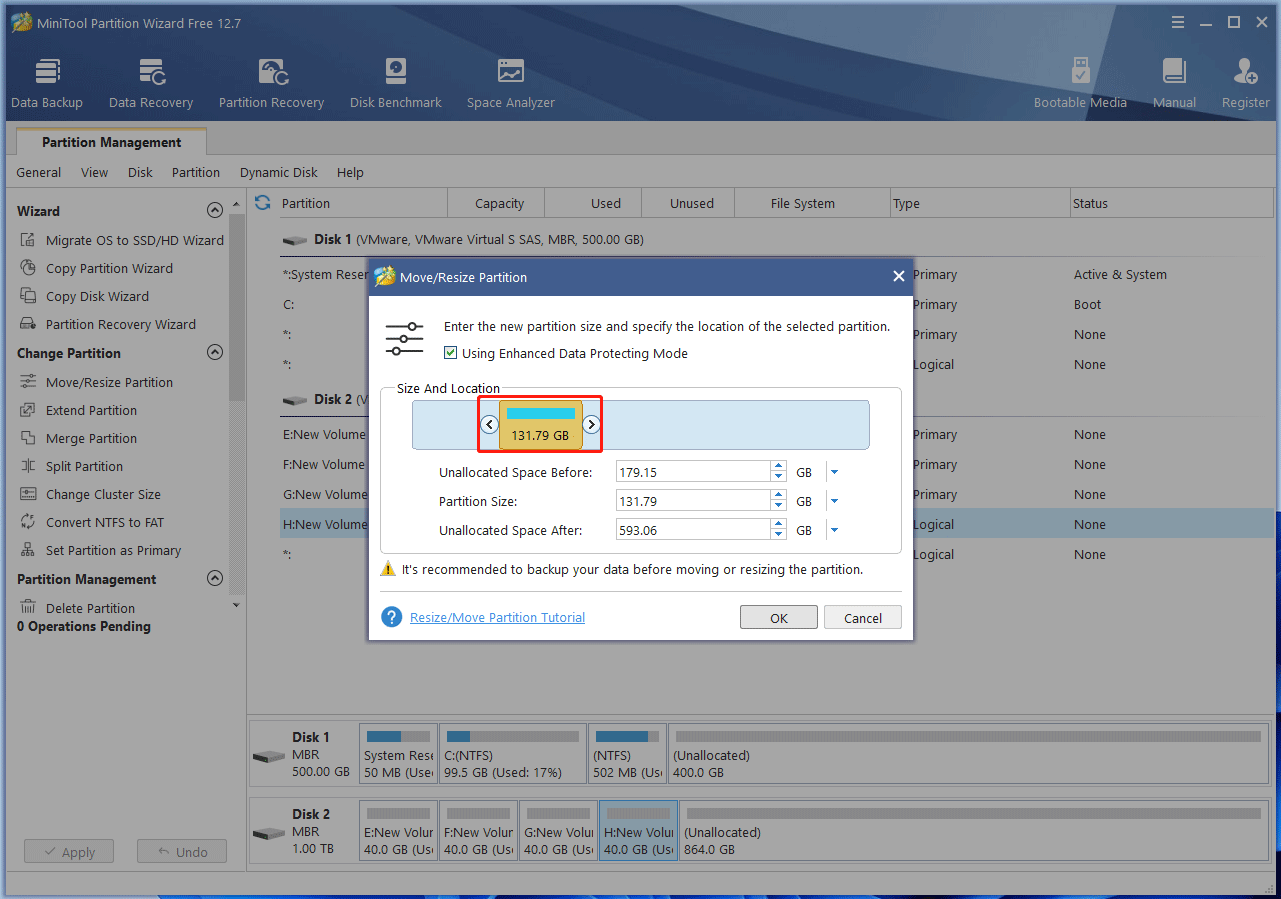Click the Partition Size input field
This screenshot has height=899, width=1281.
(x=692, y=501)
